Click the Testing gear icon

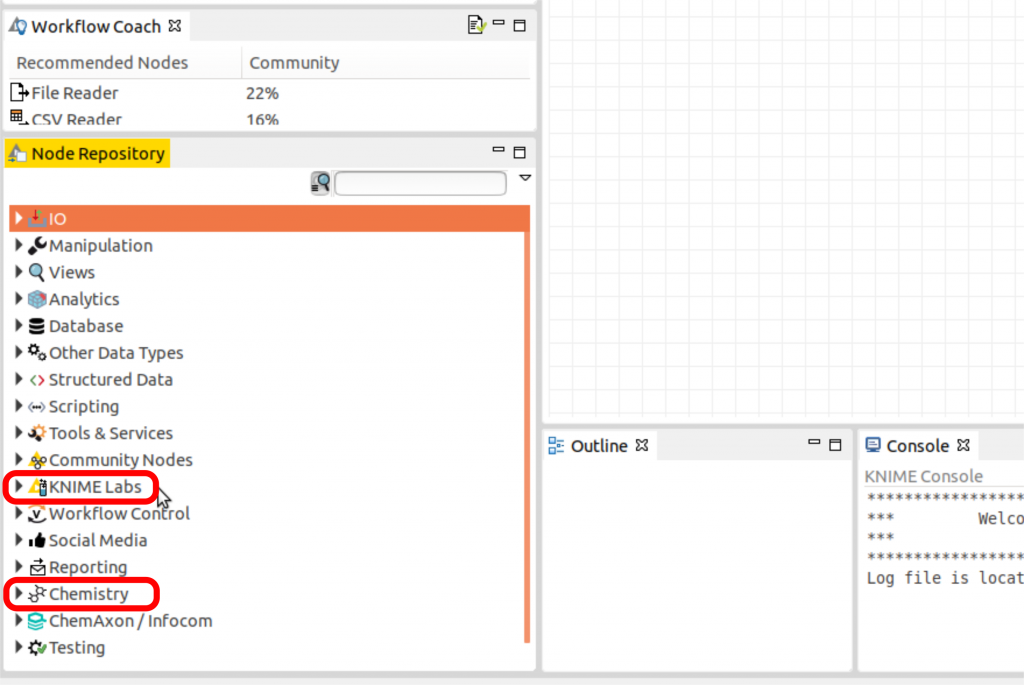pyautogui.click(x=37, y=648)
